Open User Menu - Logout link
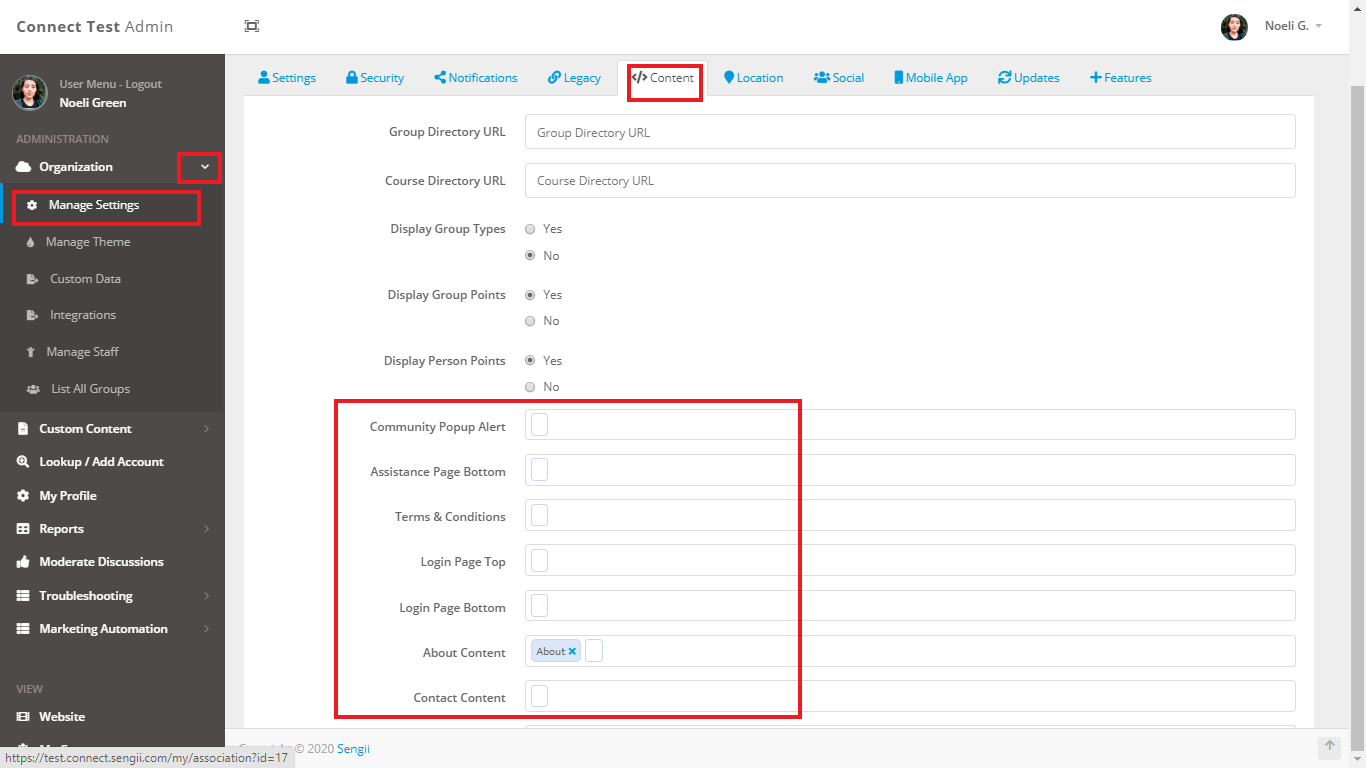 coord(110,84)
